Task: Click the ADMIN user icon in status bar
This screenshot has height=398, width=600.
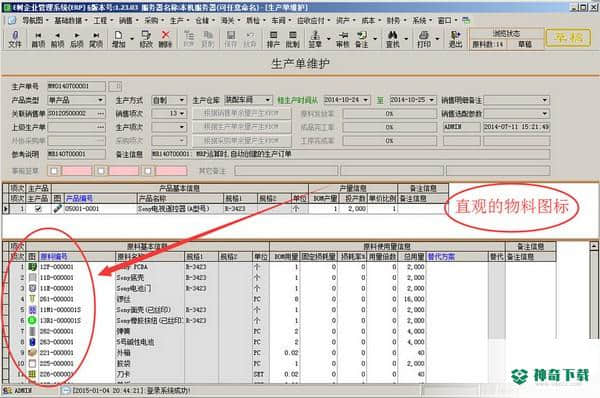Action: click(7, 391)
